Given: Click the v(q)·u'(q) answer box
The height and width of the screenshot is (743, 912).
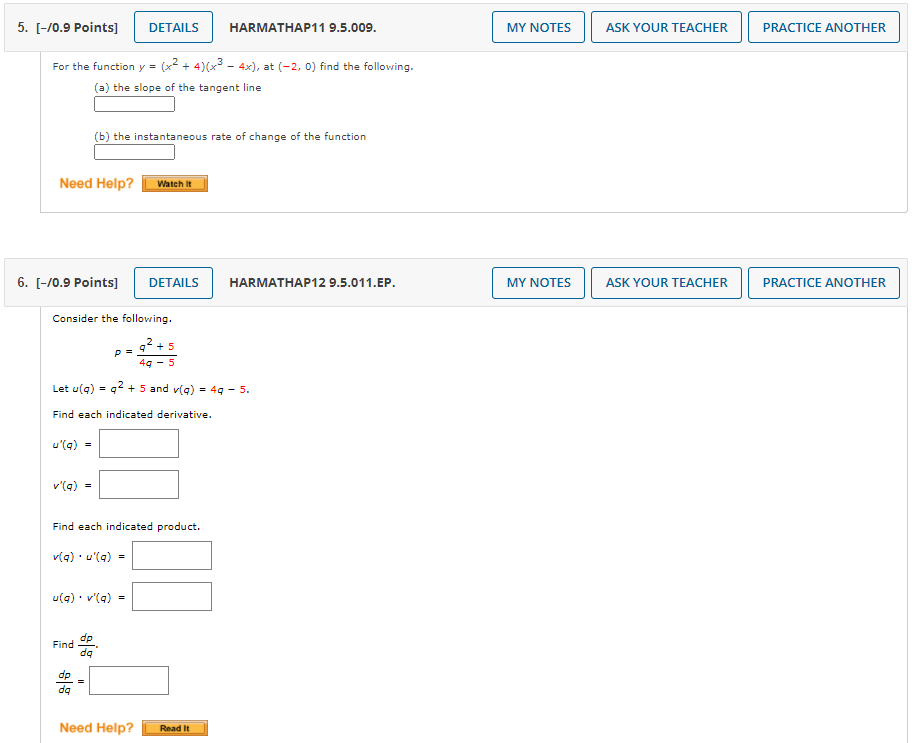Looking at the screenshot, I should click(171, 555).
